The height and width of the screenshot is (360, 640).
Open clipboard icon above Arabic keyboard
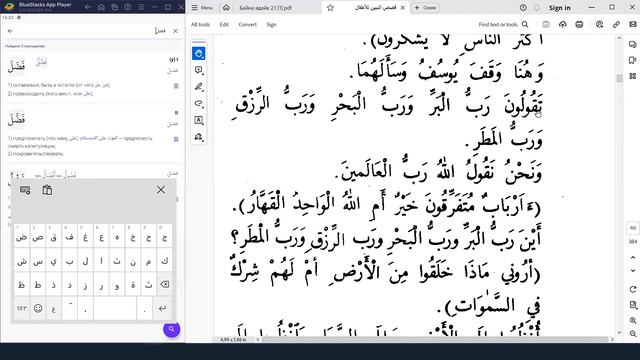click(x=47, y=190)
